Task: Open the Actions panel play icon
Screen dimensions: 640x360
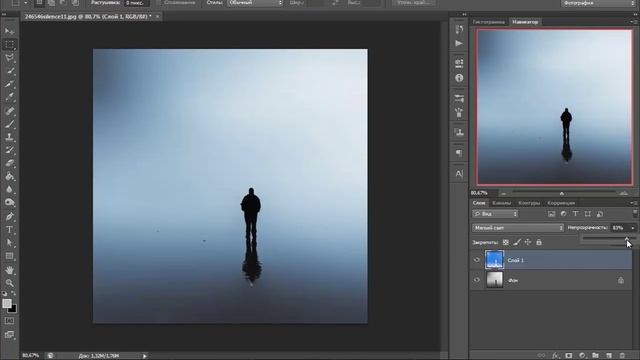Action: tap(459, 43)
